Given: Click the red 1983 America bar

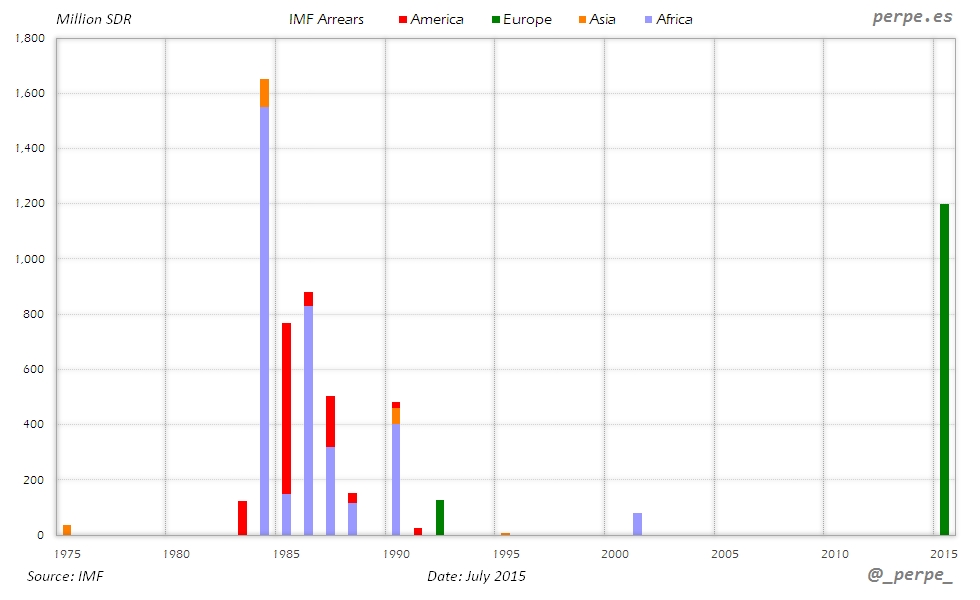Looking at the screenshot, I should click(242, 518).
